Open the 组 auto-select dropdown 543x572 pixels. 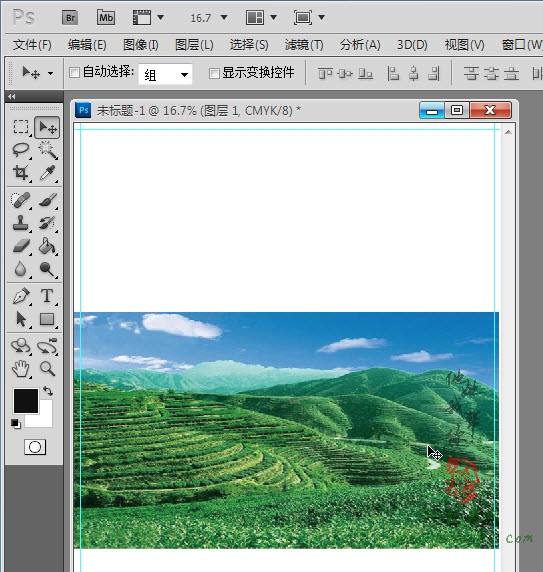pos(165,74)
